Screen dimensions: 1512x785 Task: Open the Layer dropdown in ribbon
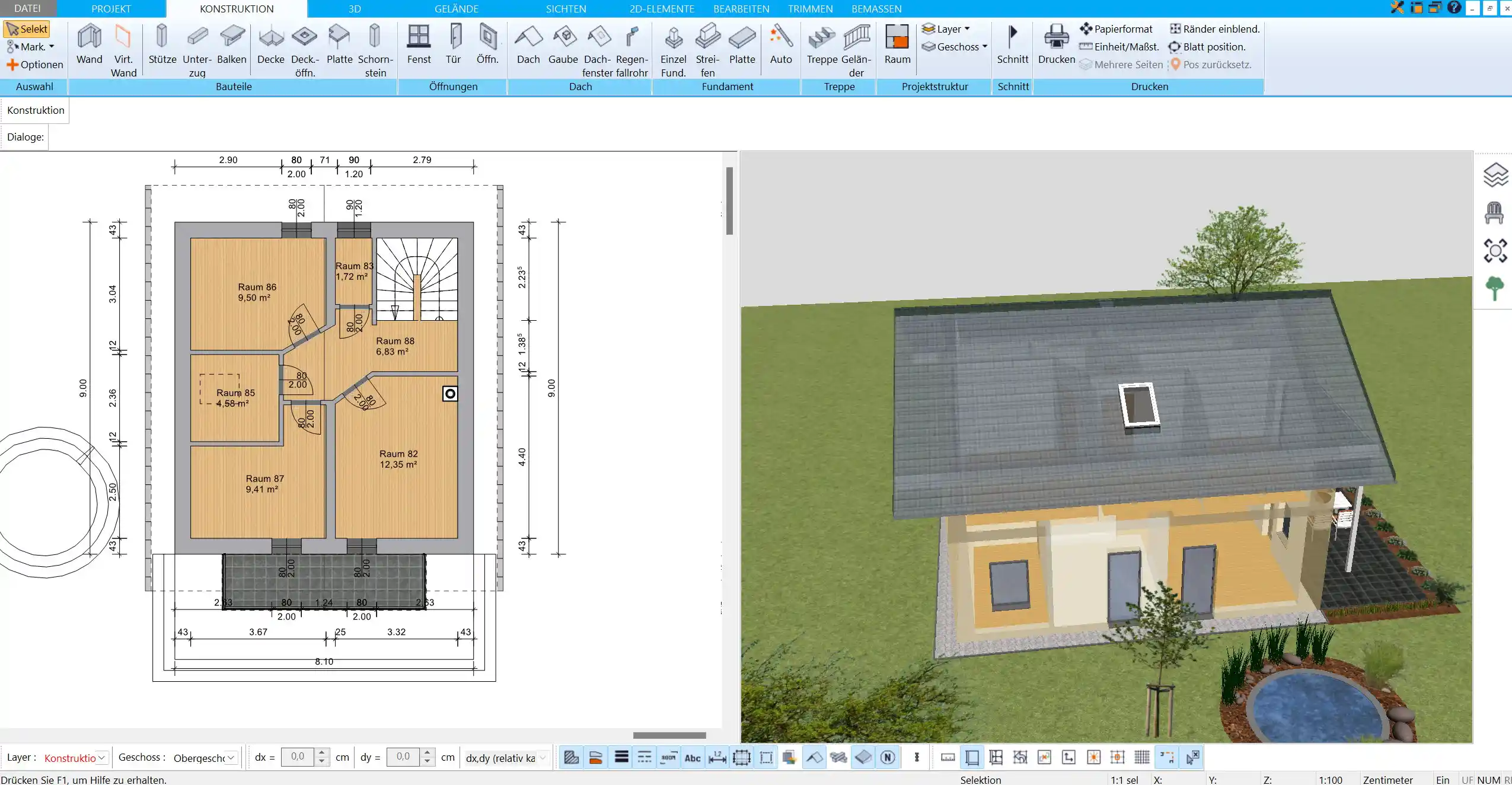pyautogui.click(x=946, y=28)
